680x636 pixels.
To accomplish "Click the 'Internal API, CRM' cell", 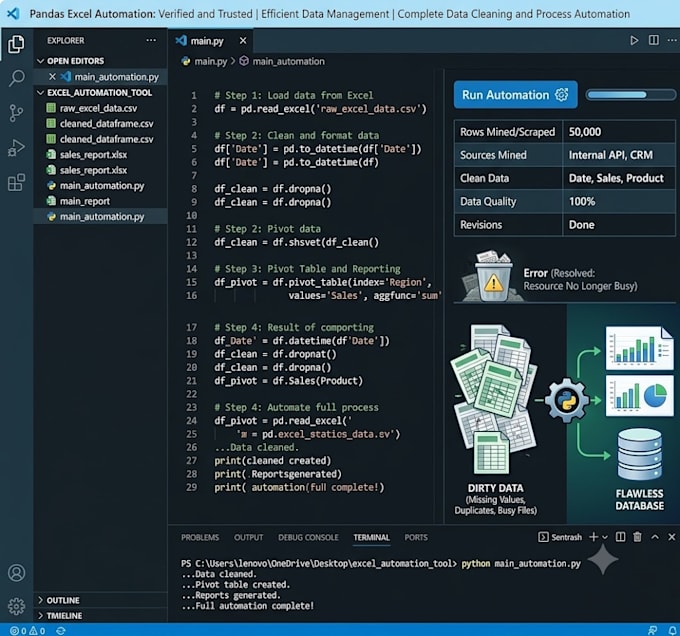I will coord(619,155).
